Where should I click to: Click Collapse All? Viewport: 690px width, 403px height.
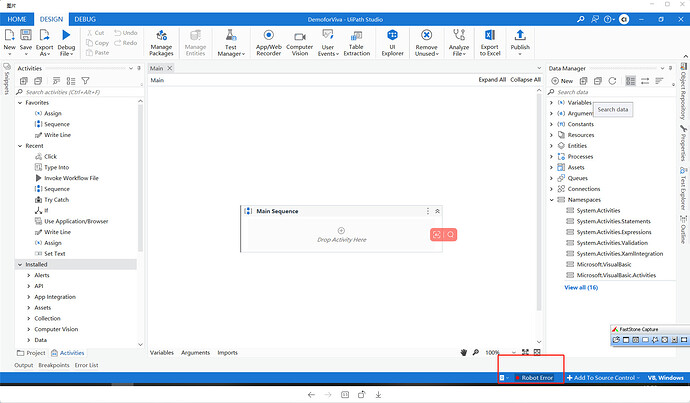(x=525, y=80)
